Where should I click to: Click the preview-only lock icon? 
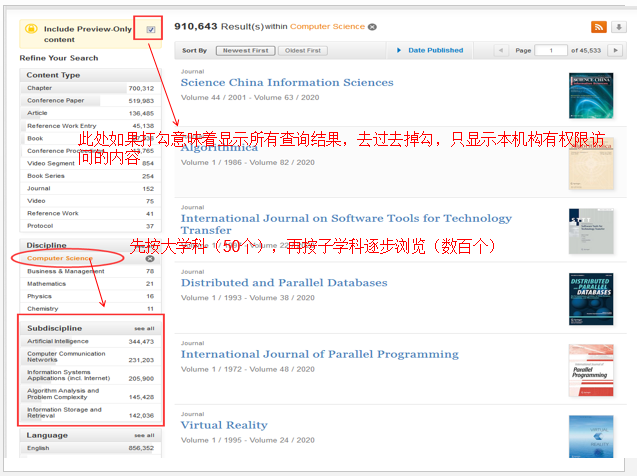31,29
